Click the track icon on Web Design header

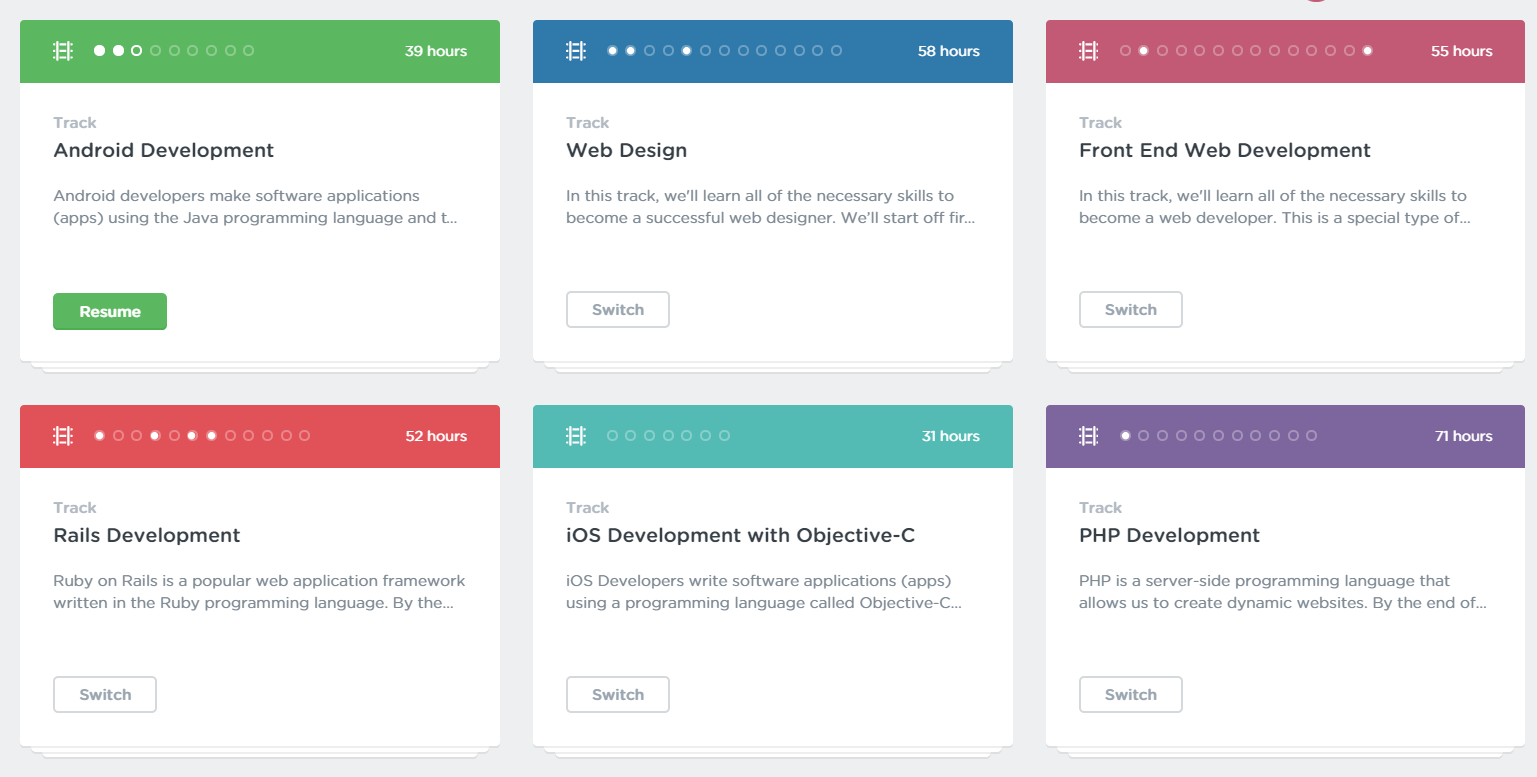tap(576, 51)
